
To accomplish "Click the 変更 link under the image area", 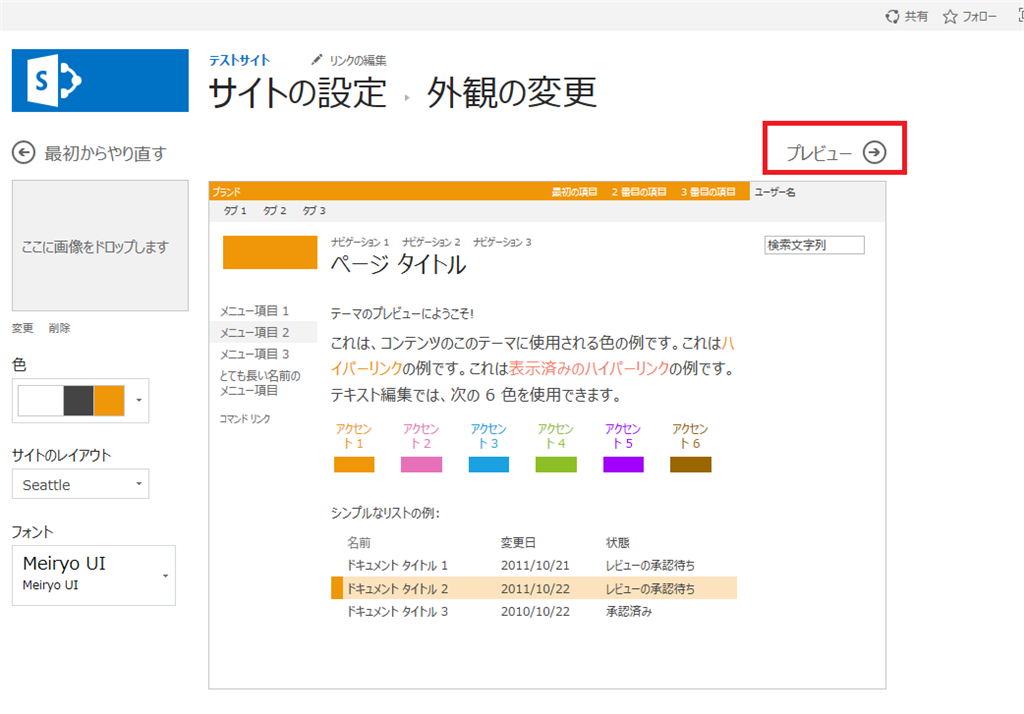I will click(24, 328).
